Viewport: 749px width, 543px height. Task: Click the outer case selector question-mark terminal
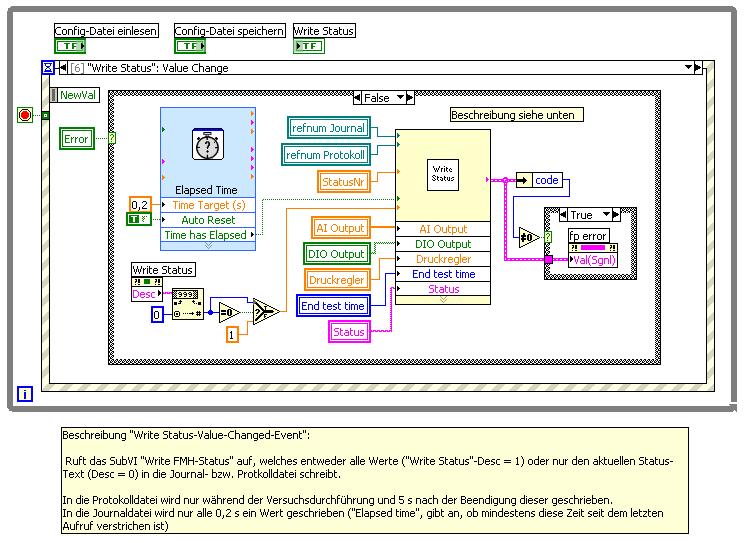click(112, 138)
